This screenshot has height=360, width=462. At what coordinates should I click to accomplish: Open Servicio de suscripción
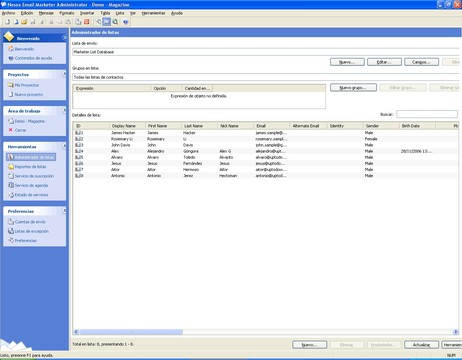coord(31,176)
